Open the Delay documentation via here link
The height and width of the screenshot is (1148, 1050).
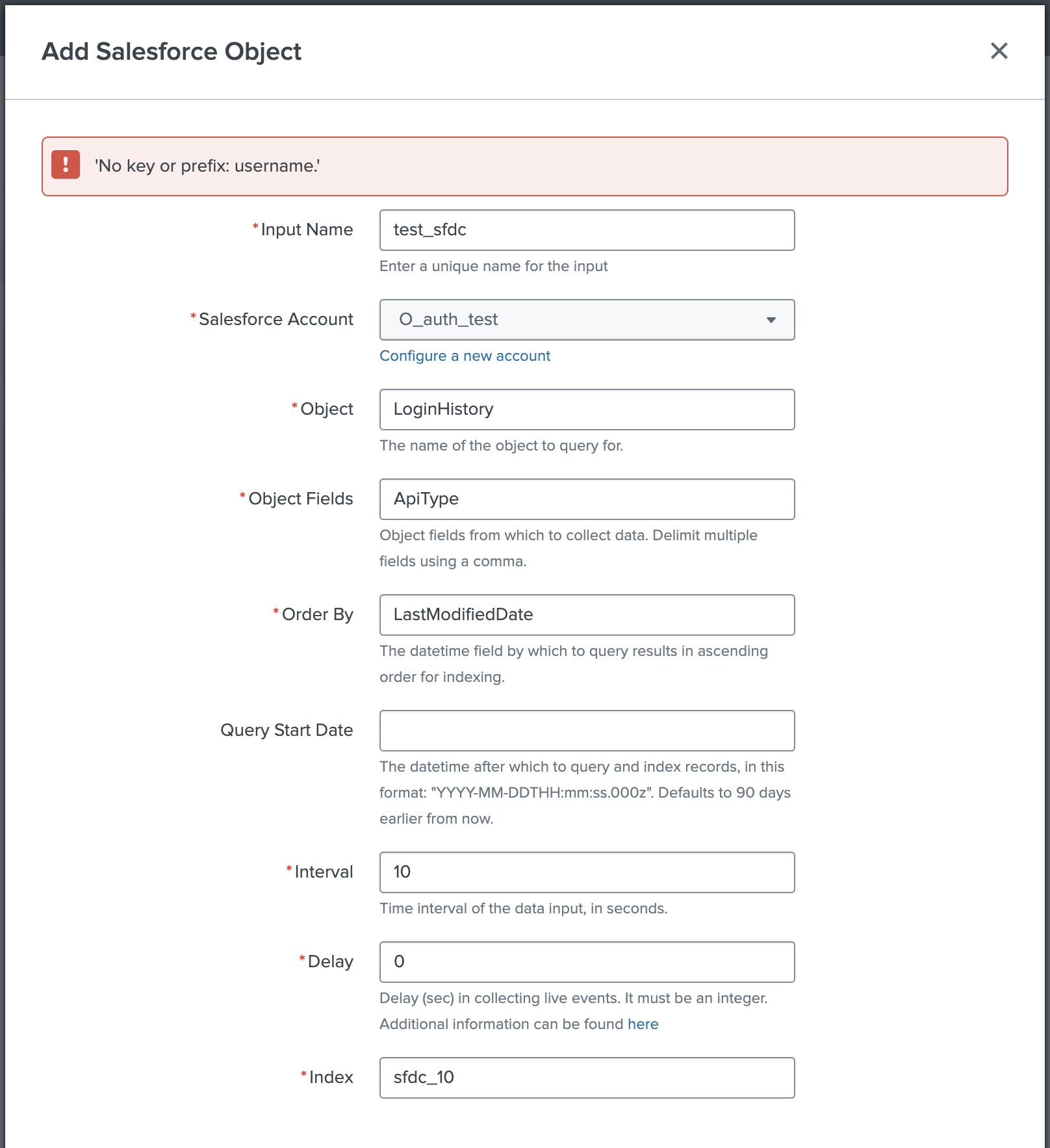pos(642,1024)
